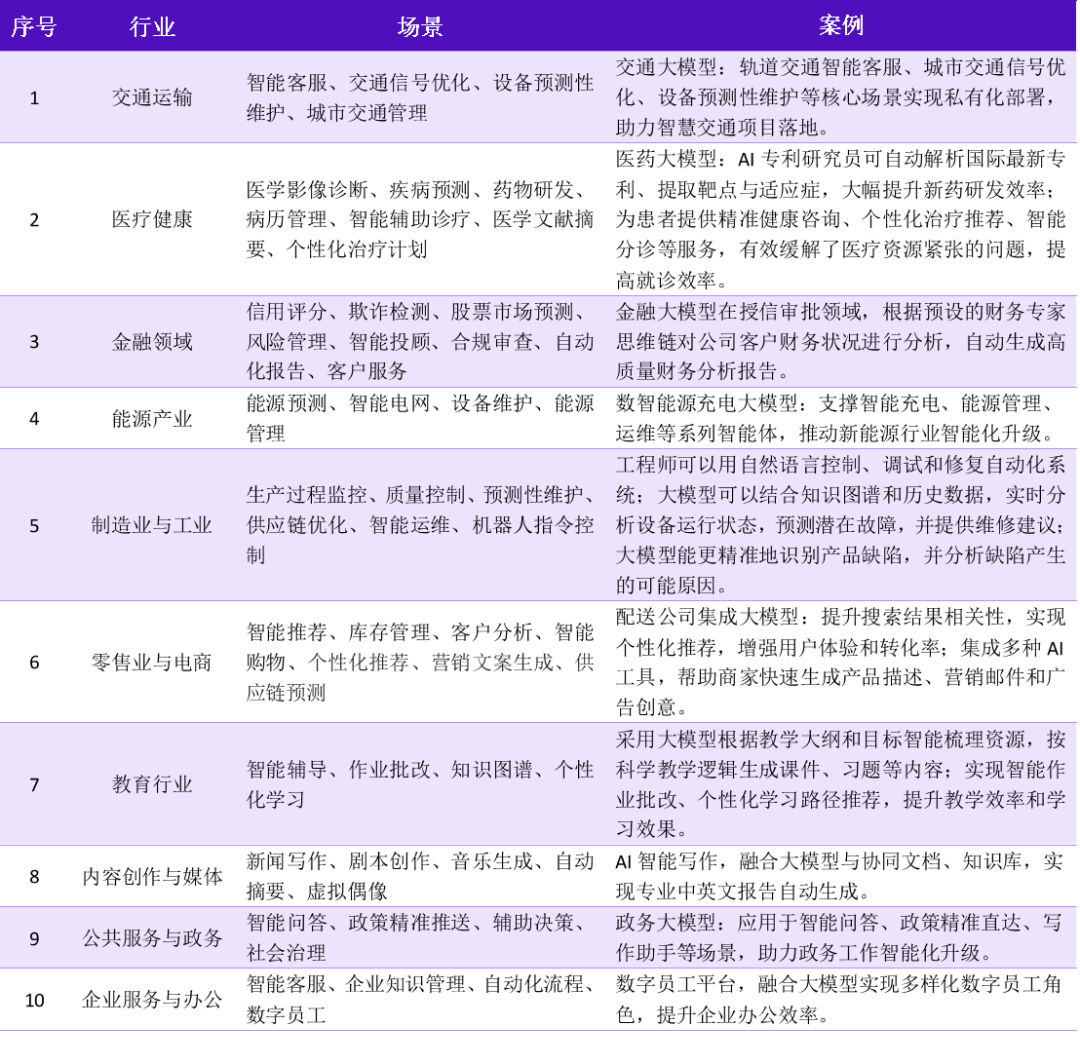
Task: Select the 金融领域 industry cell
Action: tap(152, 342)
